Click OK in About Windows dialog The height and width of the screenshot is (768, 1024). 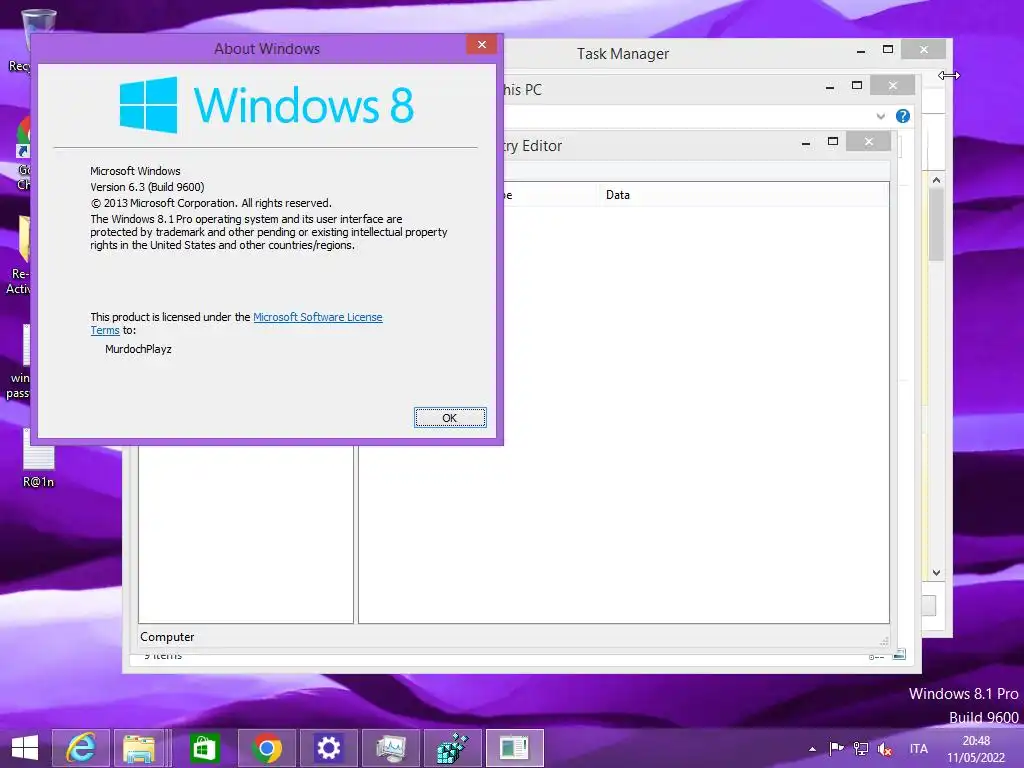click(x=450, y=417)
